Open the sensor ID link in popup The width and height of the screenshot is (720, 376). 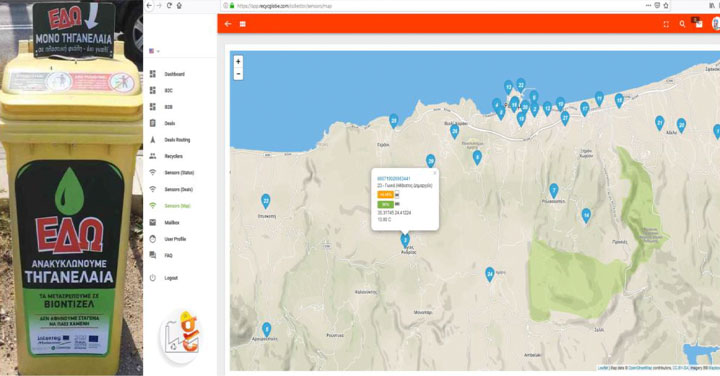[x=394, y=179]
